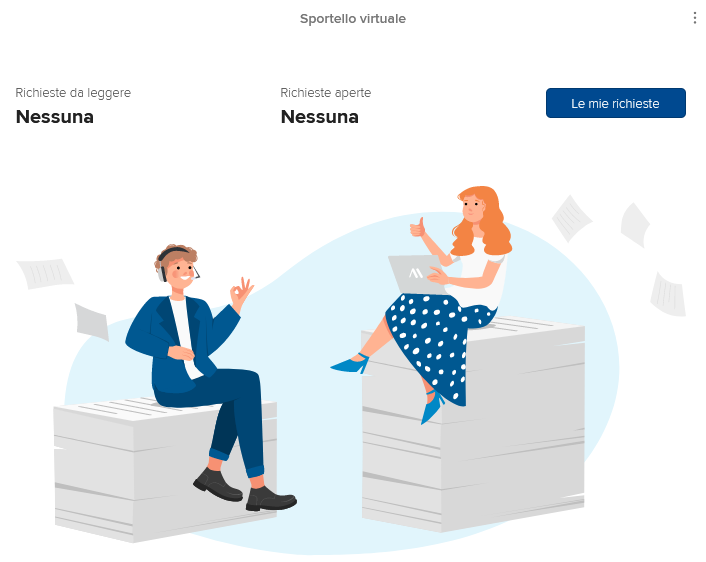This screenshot has height=562, width=706.
Task: Click the woman's thumbs-up hand
Action: click(417, 228)
